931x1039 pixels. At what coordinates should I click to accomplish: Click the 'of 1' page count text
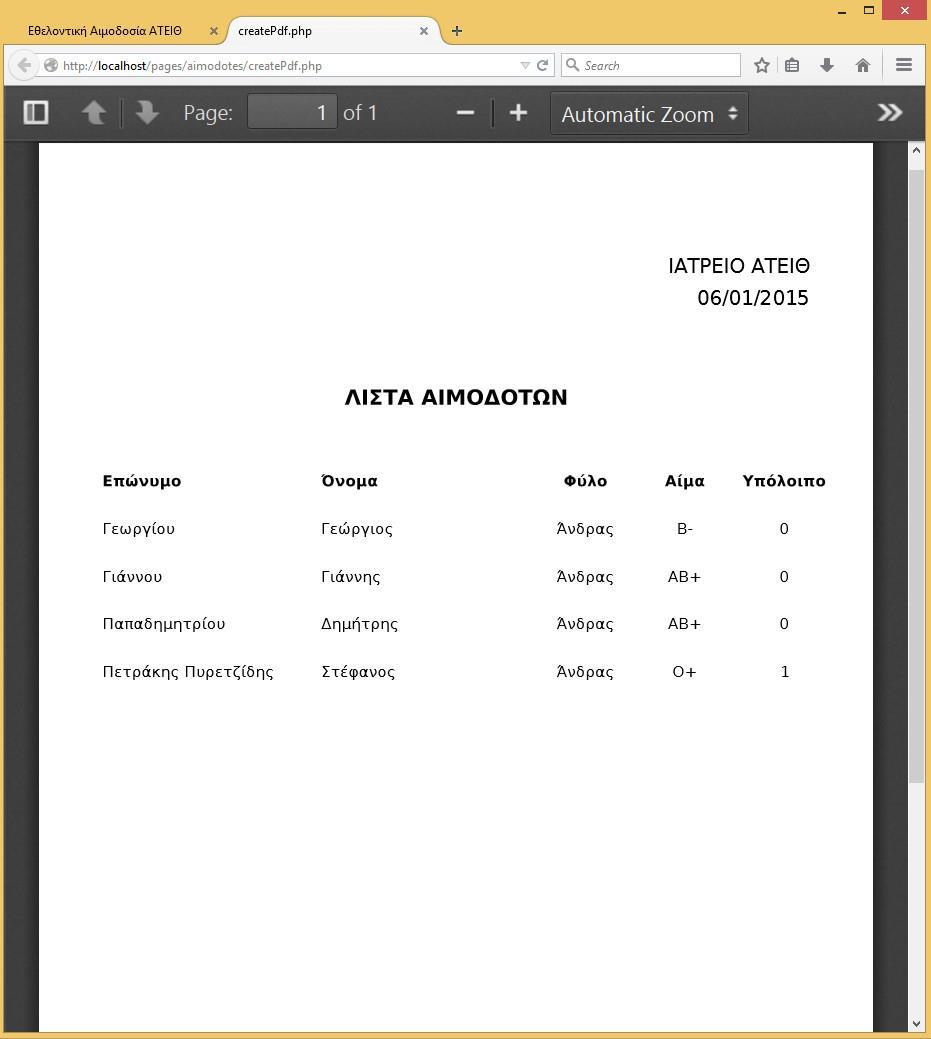(360, 113)
